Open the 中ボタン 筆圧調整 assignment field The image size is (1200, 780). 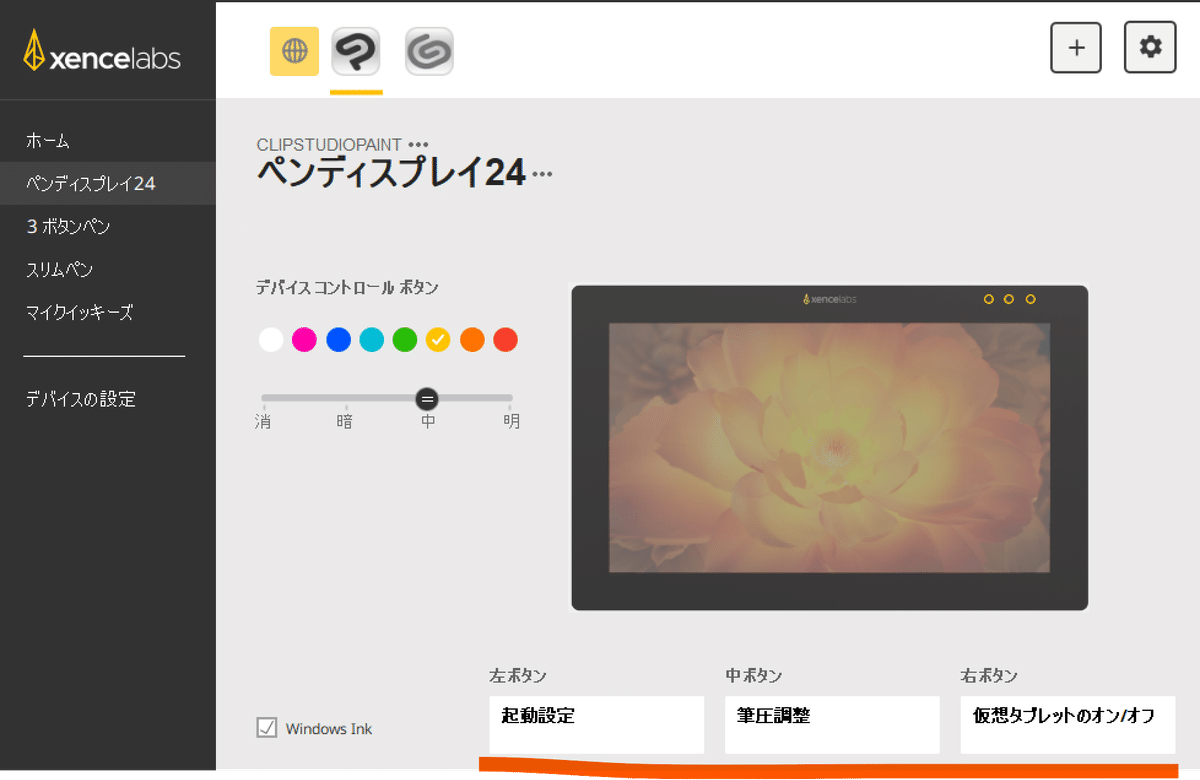point(832,724)
